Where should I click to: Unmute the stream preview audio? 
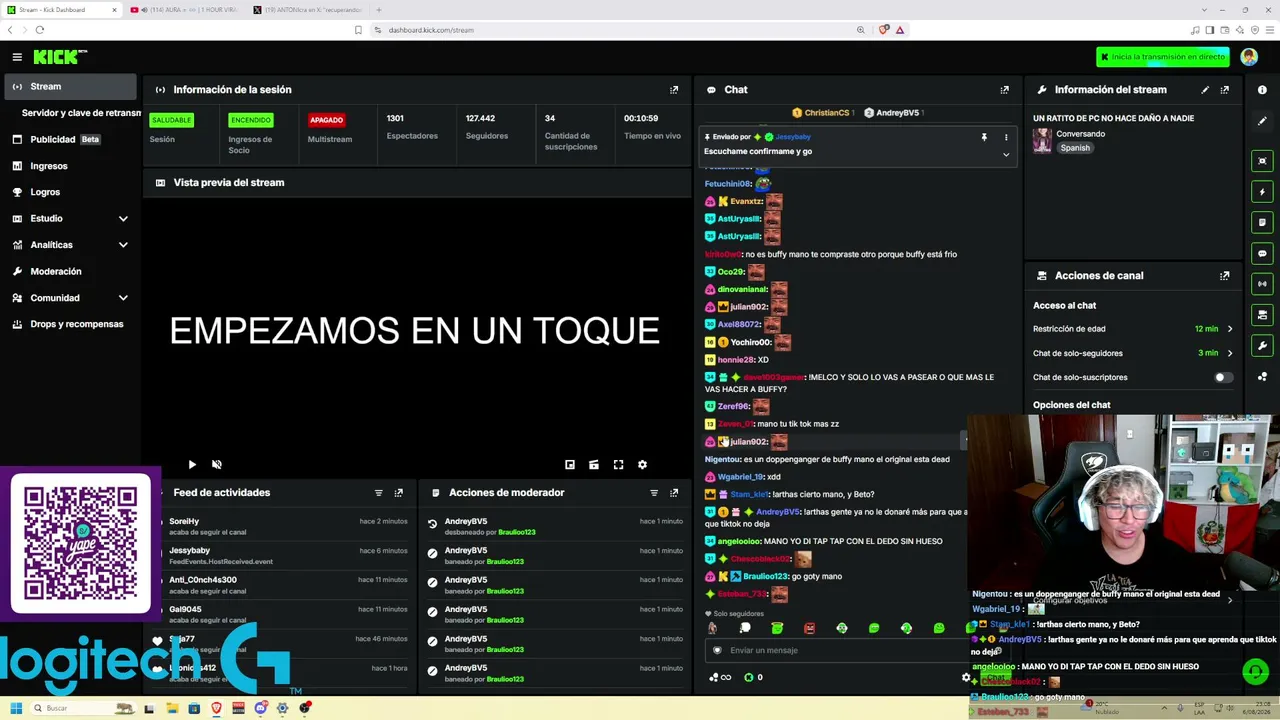point(217,465)
